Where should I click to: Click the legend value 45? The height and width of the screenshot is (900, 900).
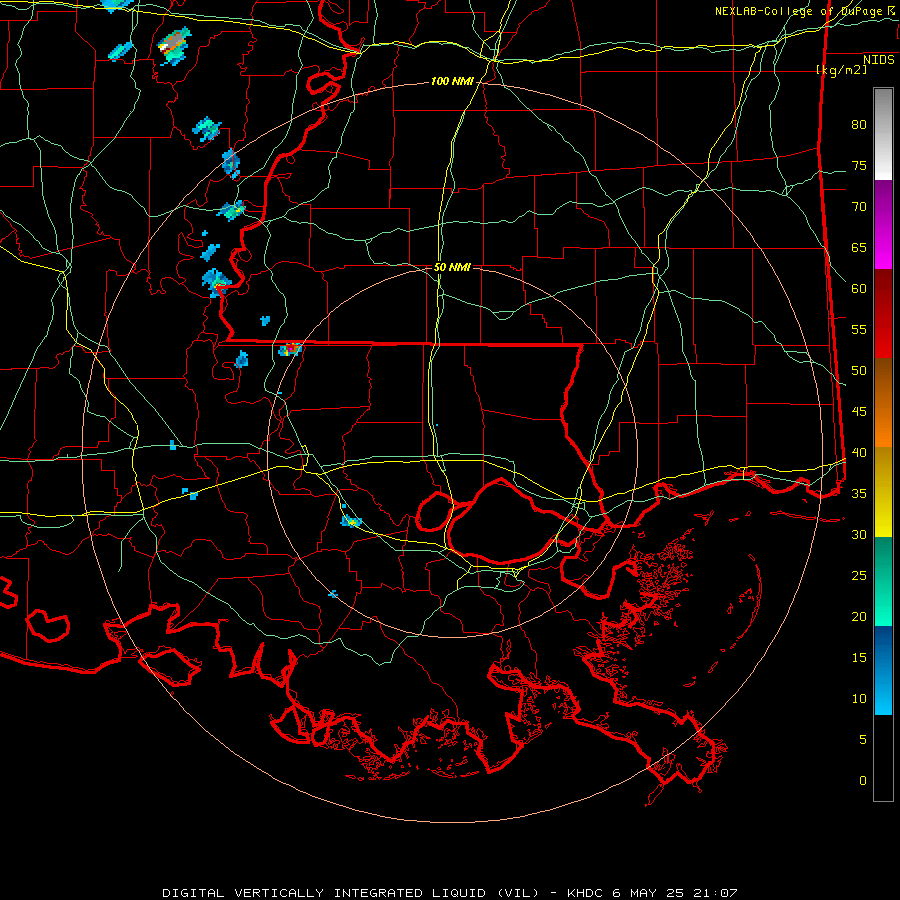(859, 412)
